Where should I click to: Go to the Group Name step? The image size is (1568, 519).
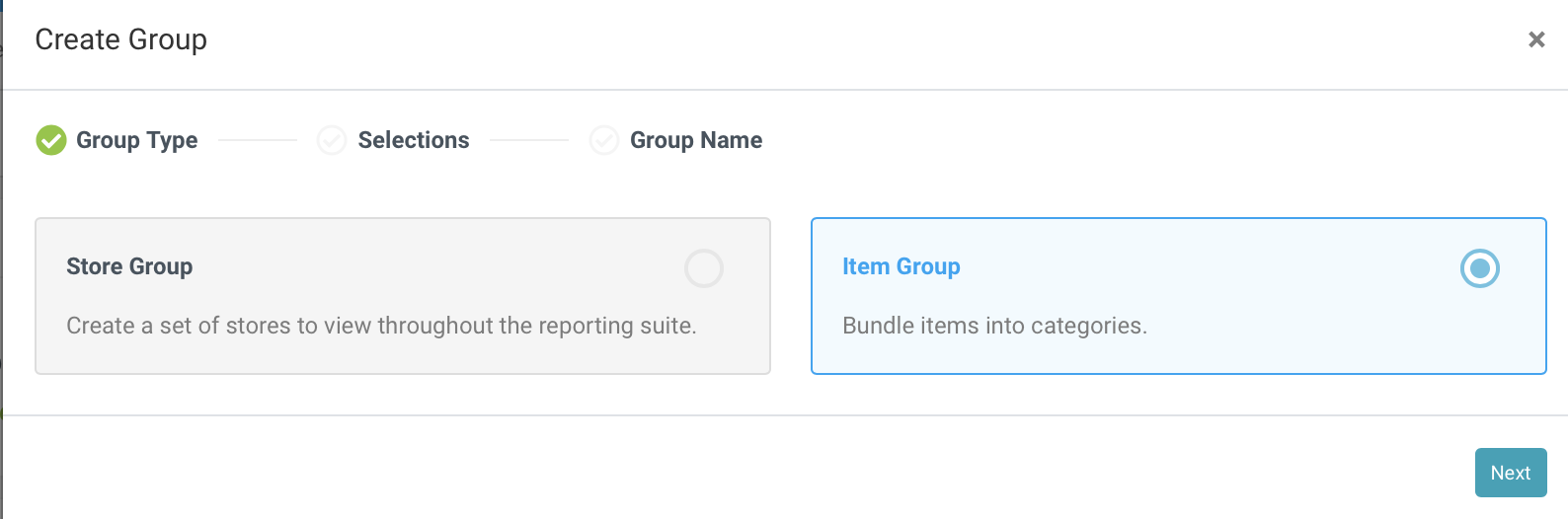696,140
